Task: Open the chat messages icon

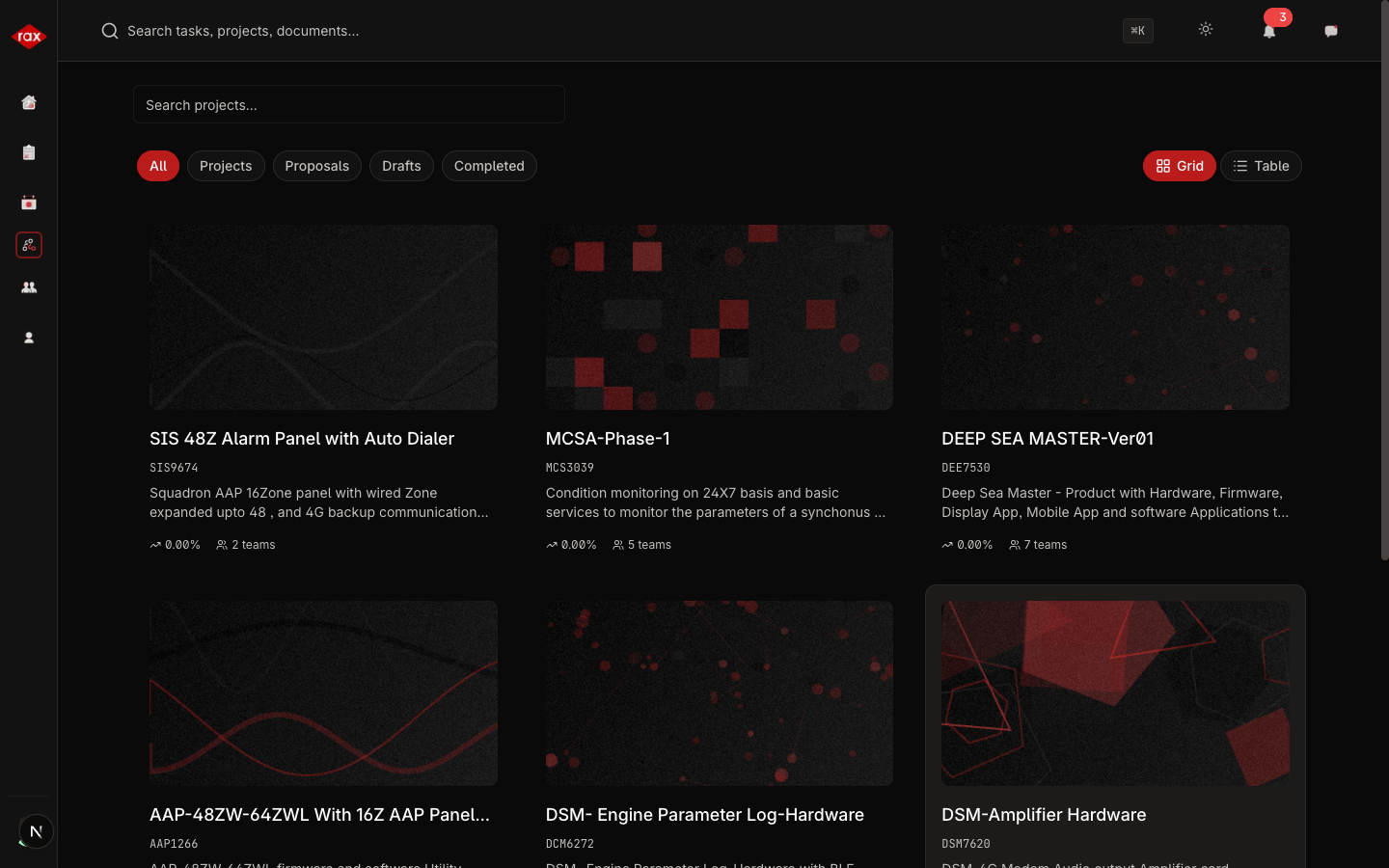Action: pos(1331,31)
